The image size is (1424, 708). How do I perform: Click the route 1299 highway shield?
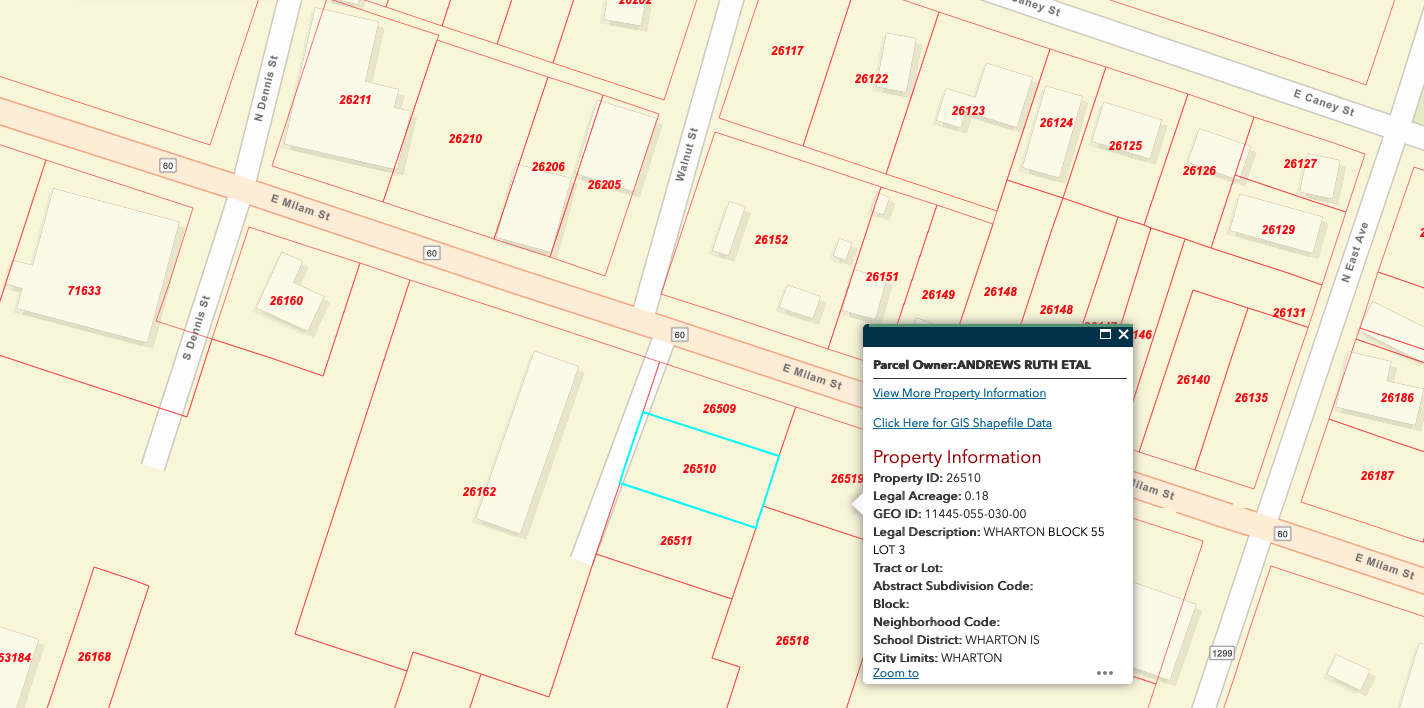(x=1221, y=653)
